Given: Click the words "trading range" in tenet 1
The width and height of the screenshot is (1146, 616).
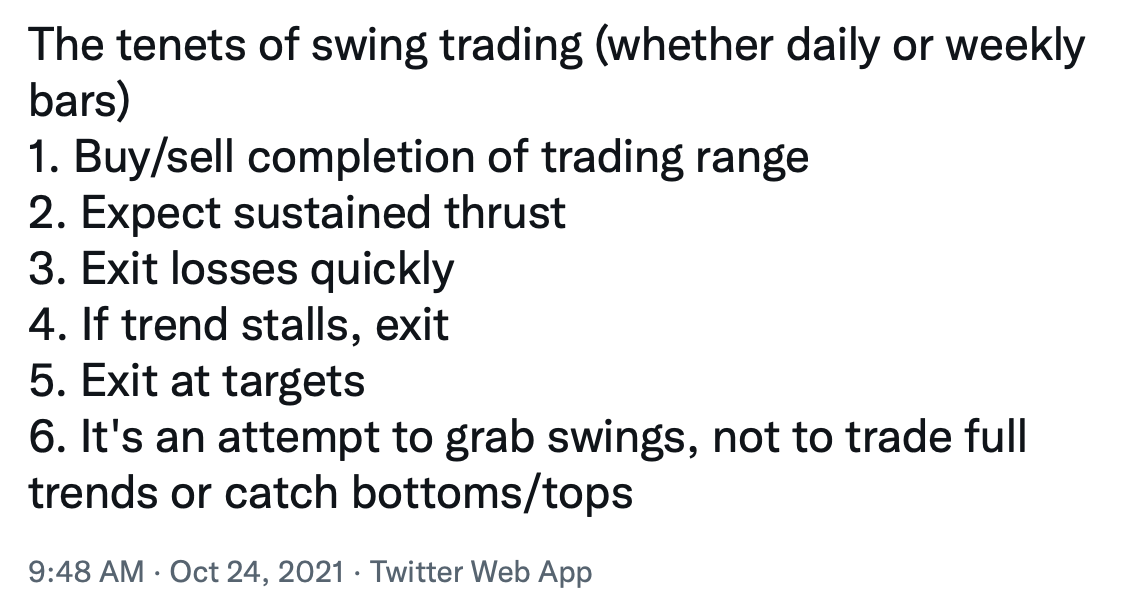Looking at the screenshot, I should (x=675, y=157).
